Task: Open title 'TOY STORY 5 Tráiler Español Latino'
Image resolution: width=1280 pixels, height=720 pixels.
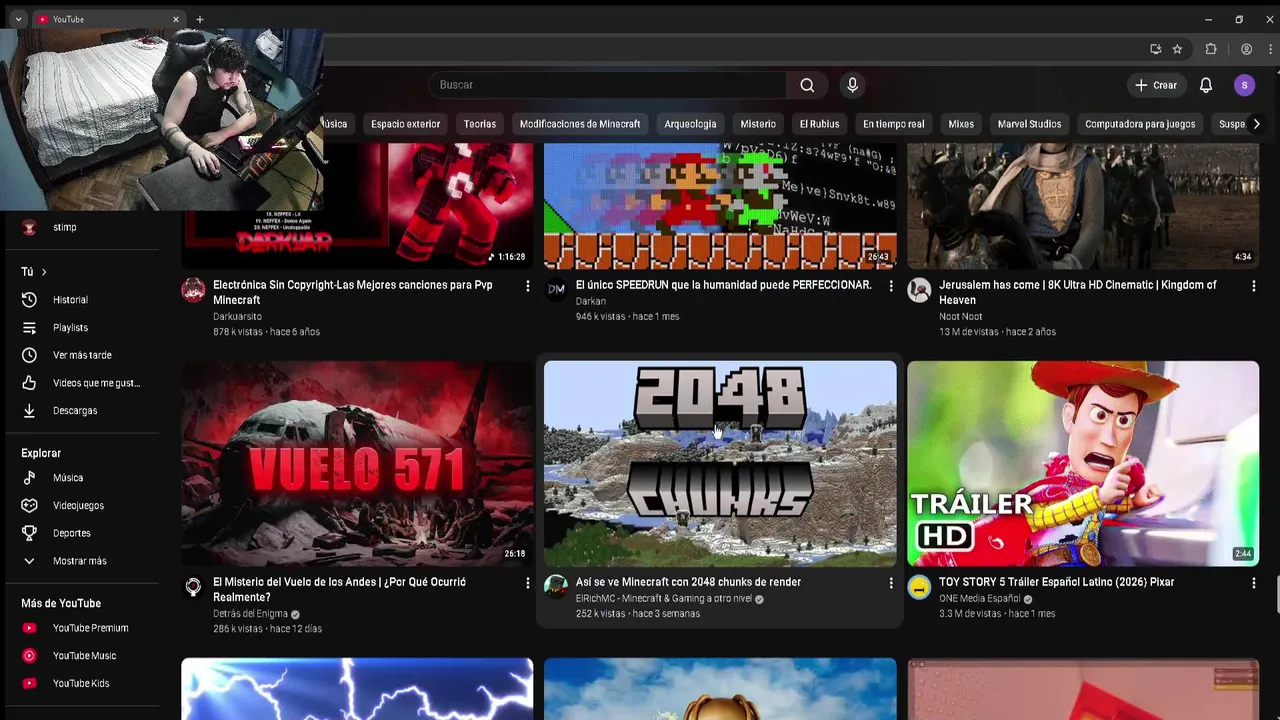Action: (1056, 582)
